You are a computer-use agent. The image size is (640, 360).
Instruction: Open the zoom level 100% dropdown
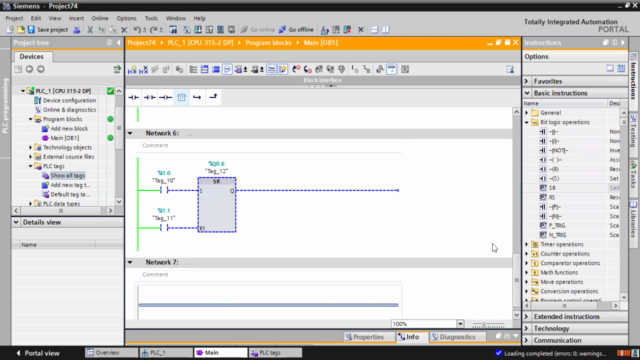(460, 324)
